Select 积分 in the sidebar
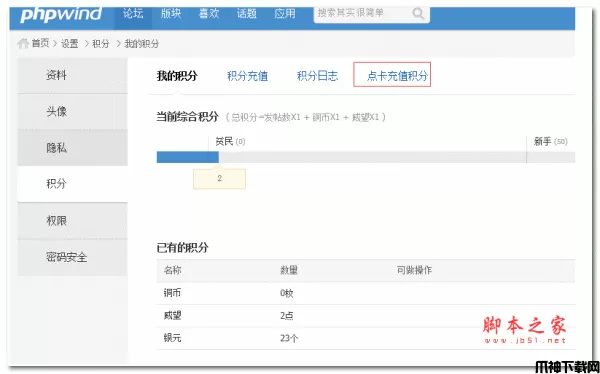600x374 pixels. click(x=72, y=184)
